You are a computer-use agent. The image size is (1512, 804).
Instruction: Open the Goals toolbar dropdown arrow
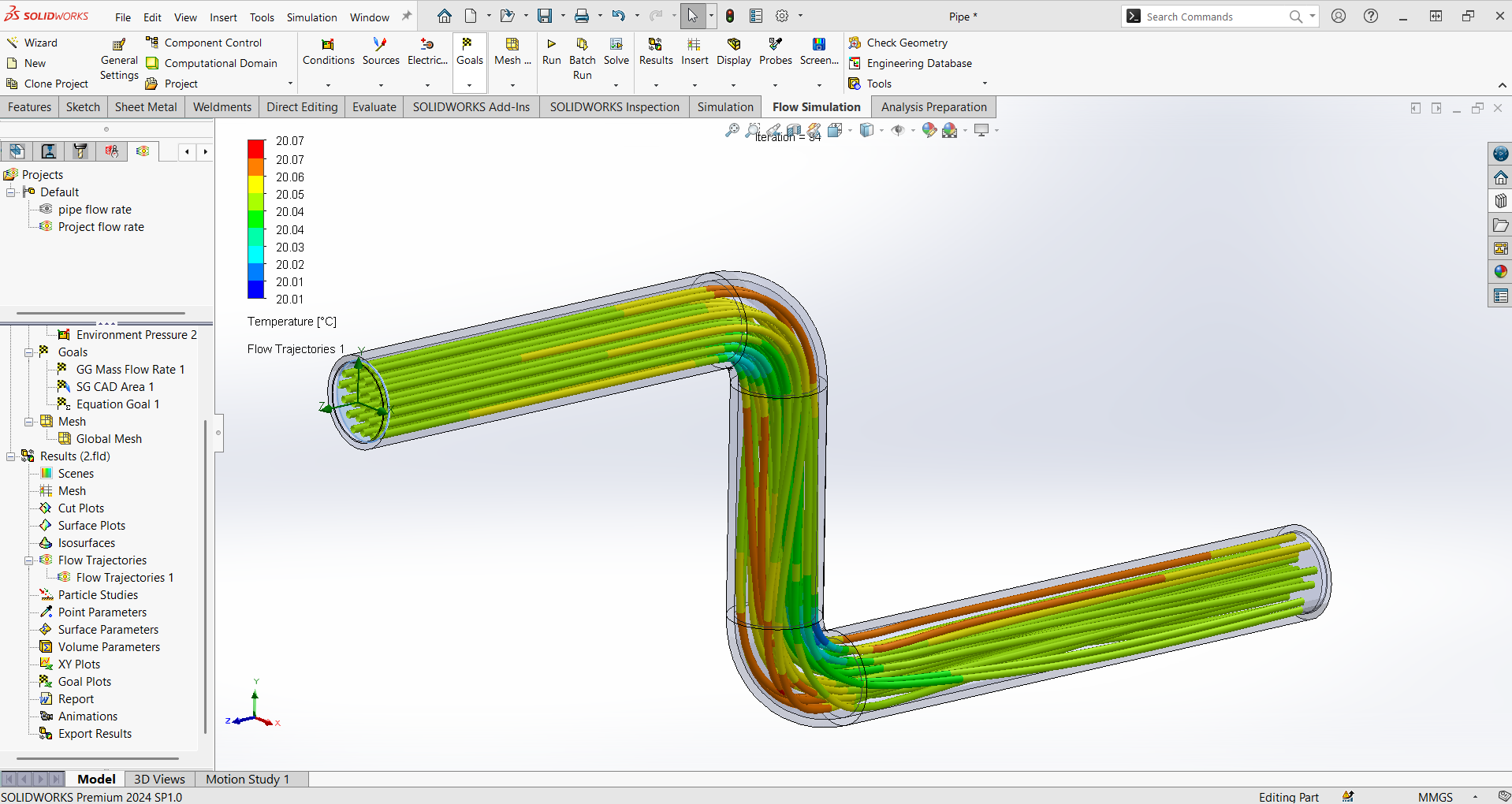click(469, 85)
